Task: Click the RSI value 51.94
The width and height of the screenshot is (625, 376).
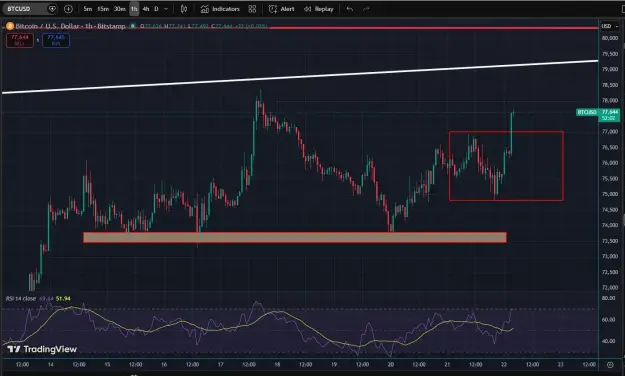Action: pos(63,298)
